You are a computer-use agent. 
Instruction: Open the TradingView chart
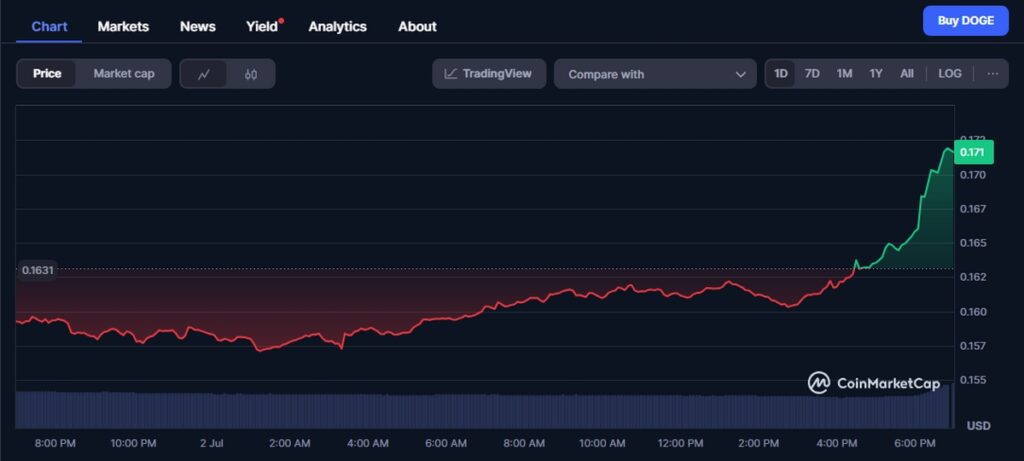pos(488,74)
